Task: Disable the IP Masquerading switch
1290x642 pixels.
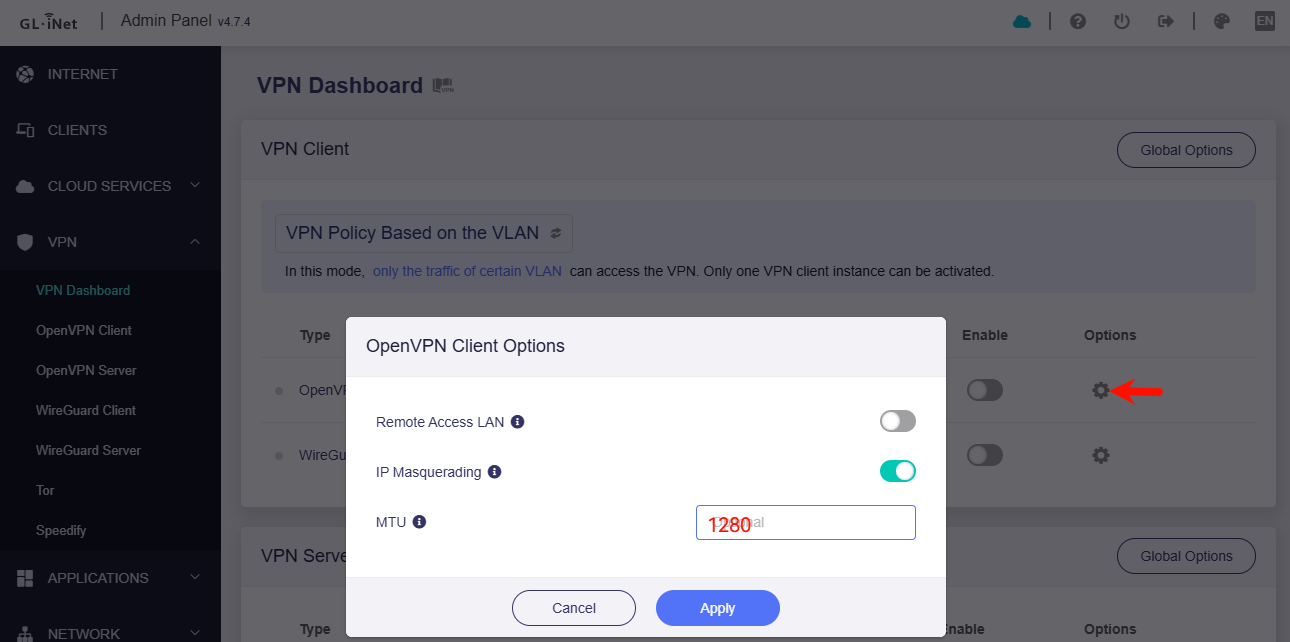Action: (897, 471)
